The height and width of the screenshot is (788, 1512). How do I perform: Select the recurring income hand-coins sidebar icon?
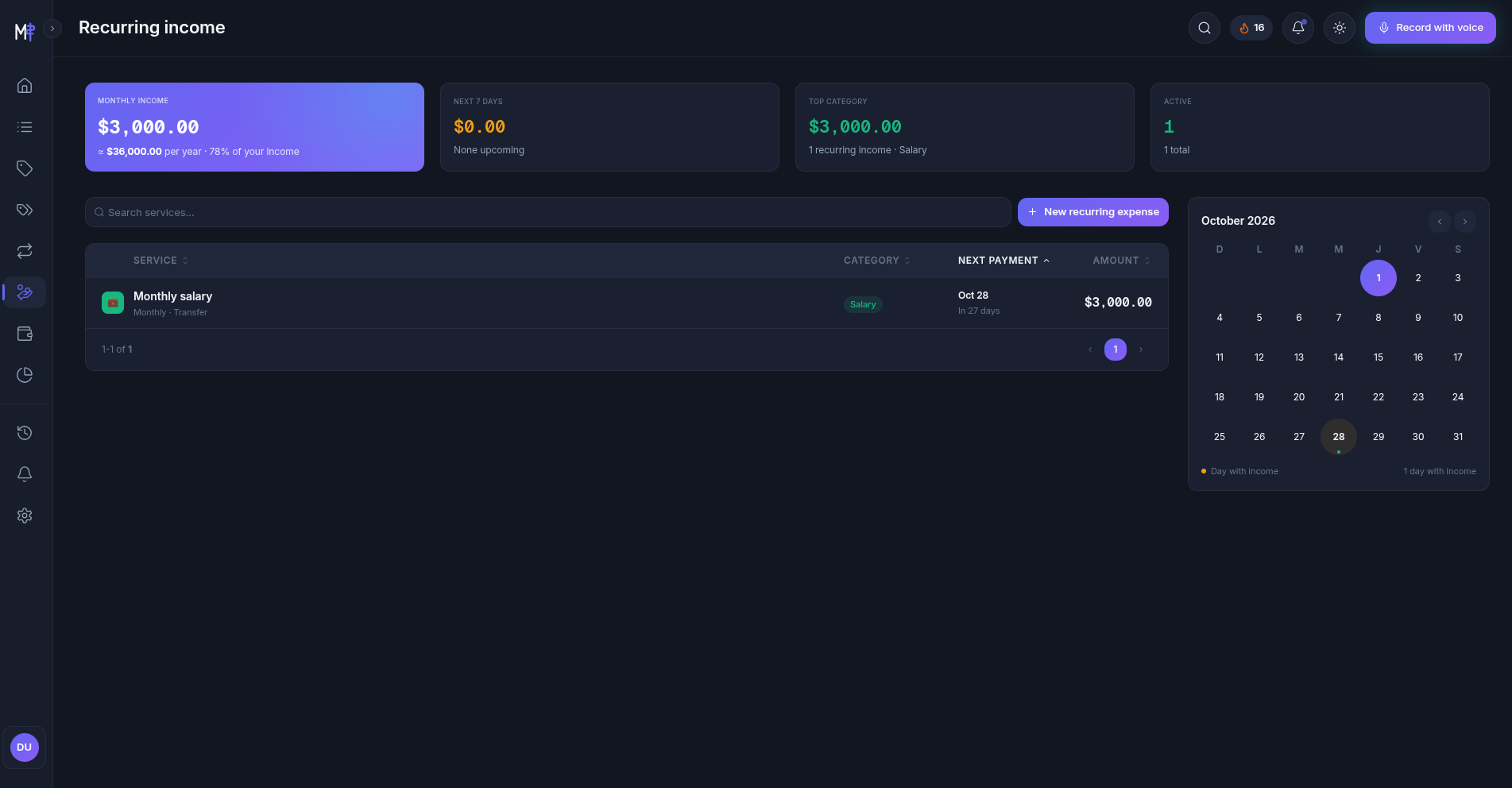[25, 292]
